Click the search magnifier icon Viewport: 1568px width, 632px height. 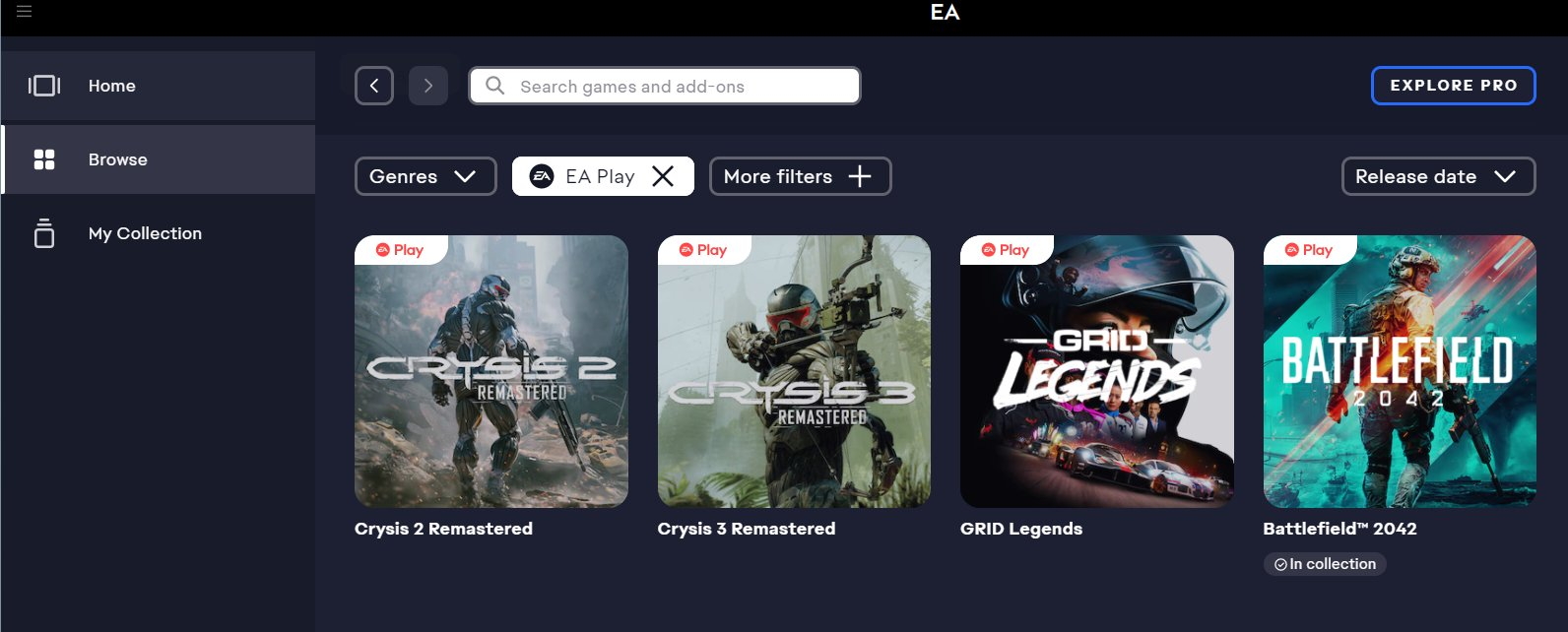pos(495,86)
